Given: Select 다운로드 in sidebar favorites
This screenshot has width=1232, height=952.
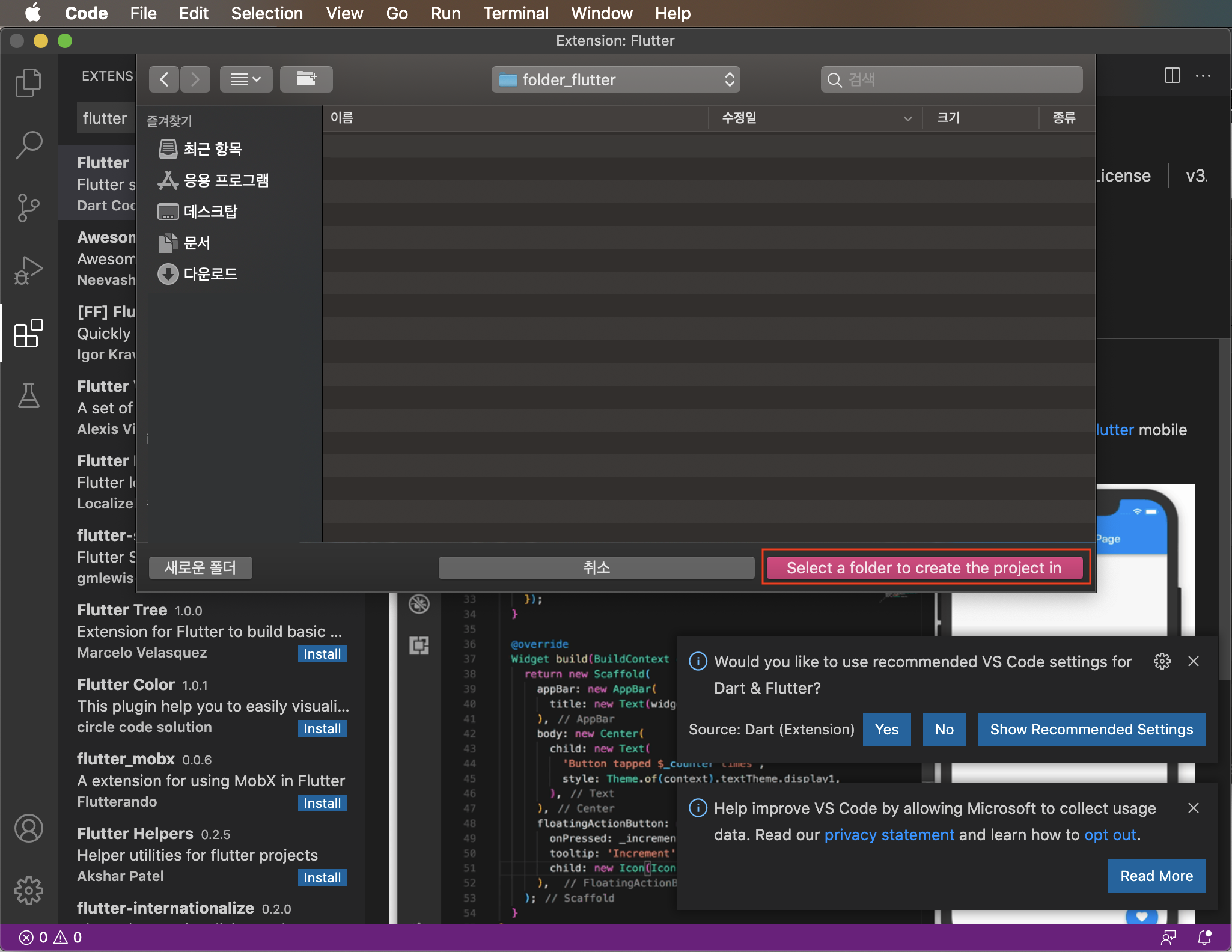Looking at the screenshot, I should 198,274.
